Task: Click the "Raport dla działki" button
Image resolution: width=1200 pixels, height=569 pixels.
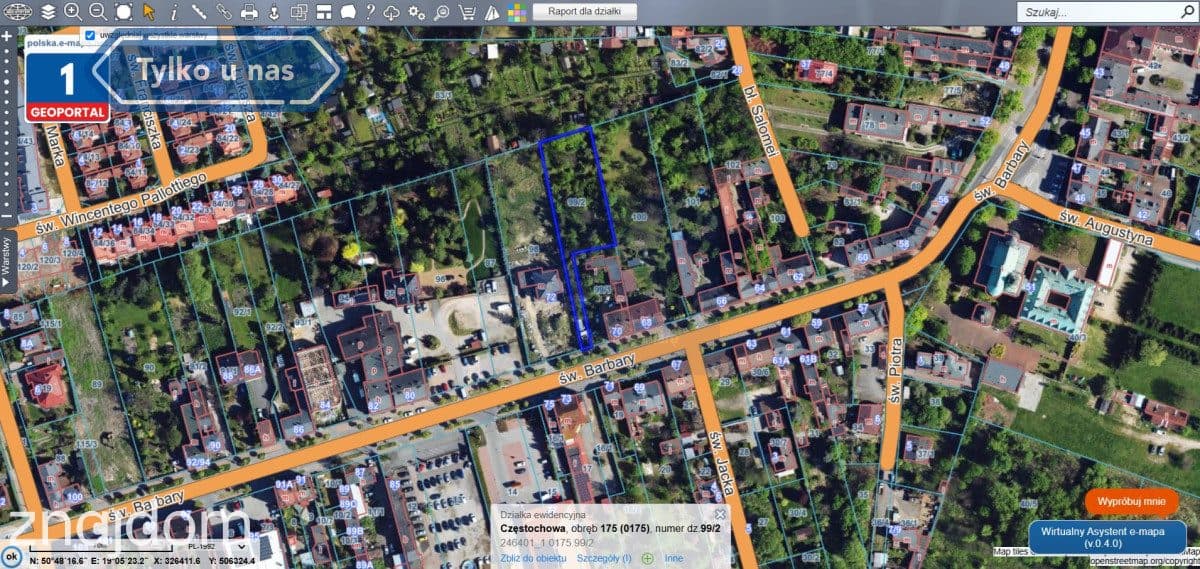Action: 585,12
